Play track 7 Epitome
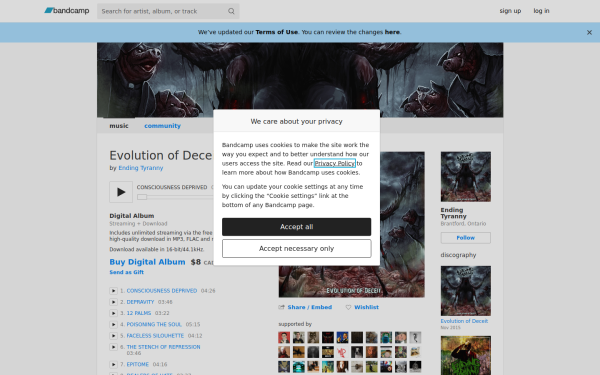 pos(113,365)
